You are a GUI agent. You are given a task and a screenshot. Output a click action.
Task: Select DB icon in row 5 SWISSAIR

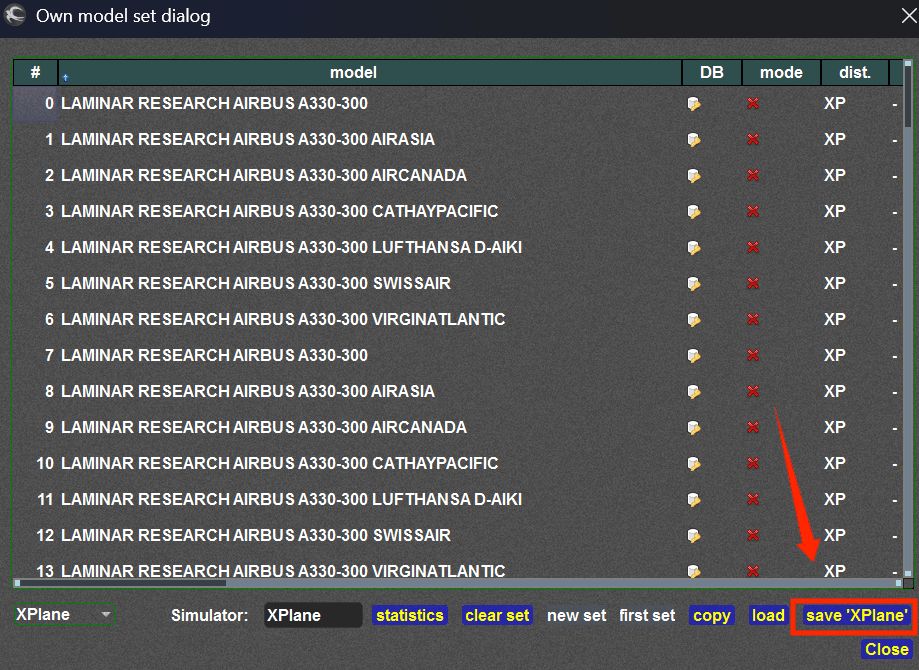pyautogui.click(x=694, y=284)
